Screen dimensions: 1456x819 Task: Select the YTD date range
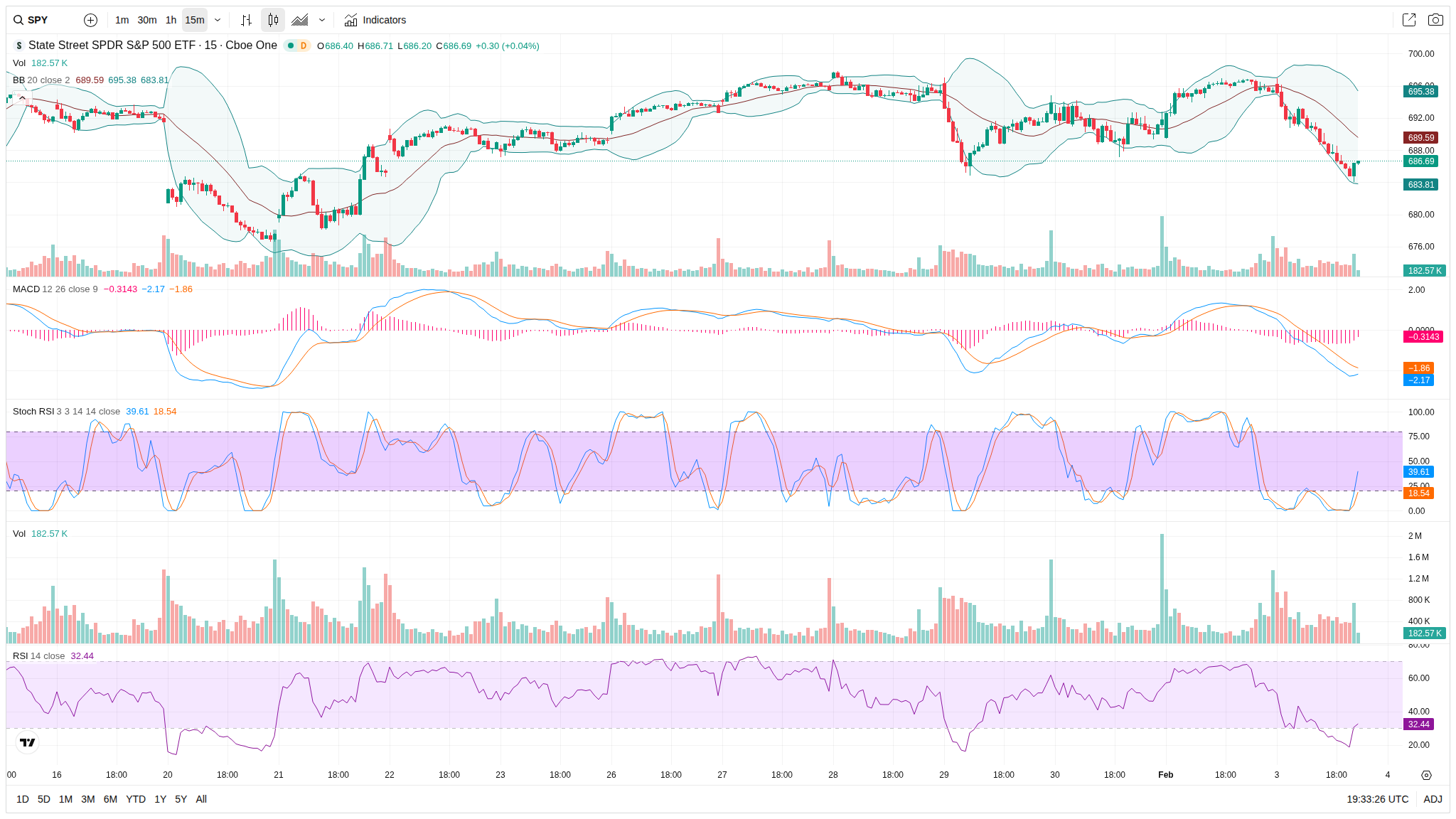click(135, 799)
